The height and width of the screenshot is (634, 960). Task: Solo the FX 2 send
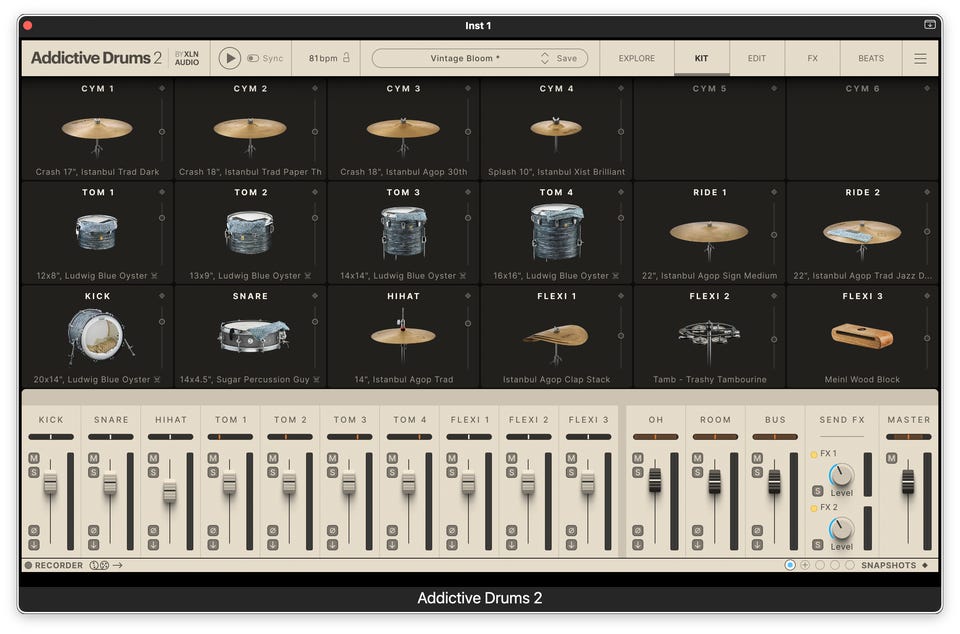(x=817, y=544)
